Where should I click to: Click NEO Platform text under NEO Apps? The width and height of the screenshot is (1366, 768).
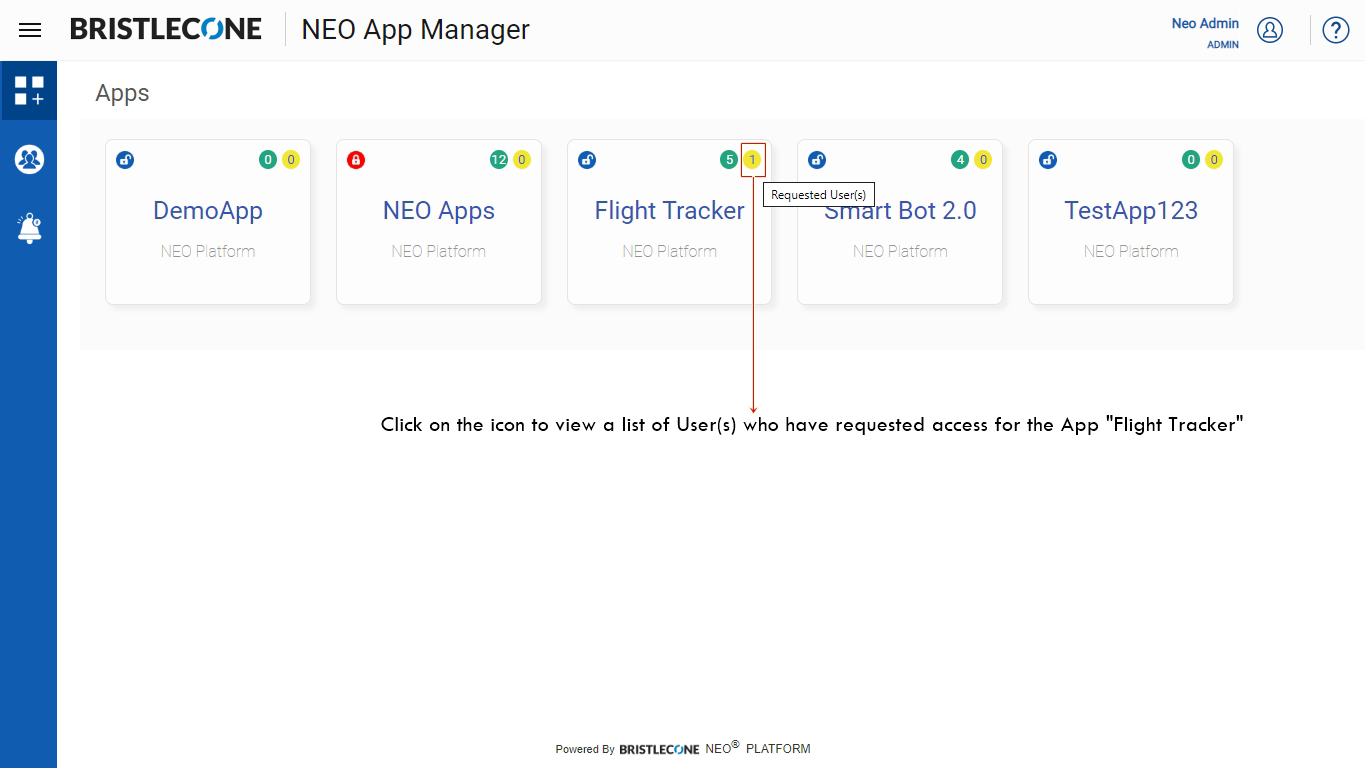pos(439,251)
